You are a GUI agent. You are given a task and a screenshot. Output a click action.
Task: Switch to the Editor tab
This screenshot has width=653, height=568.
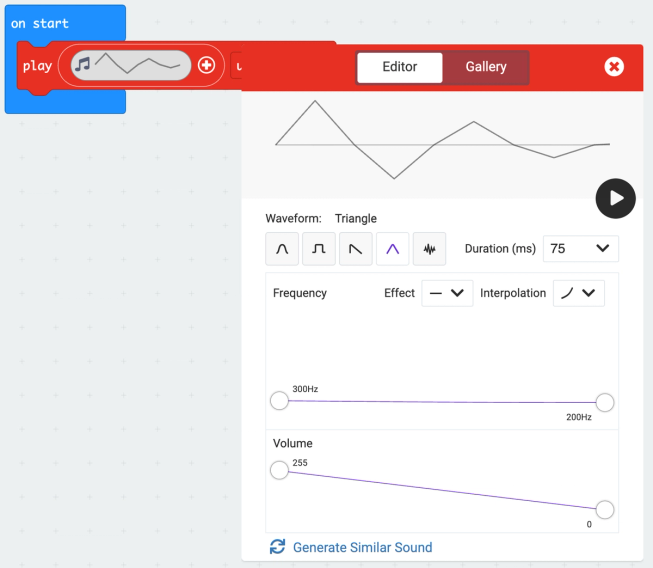pyautogui.click(x=400, y=67)
